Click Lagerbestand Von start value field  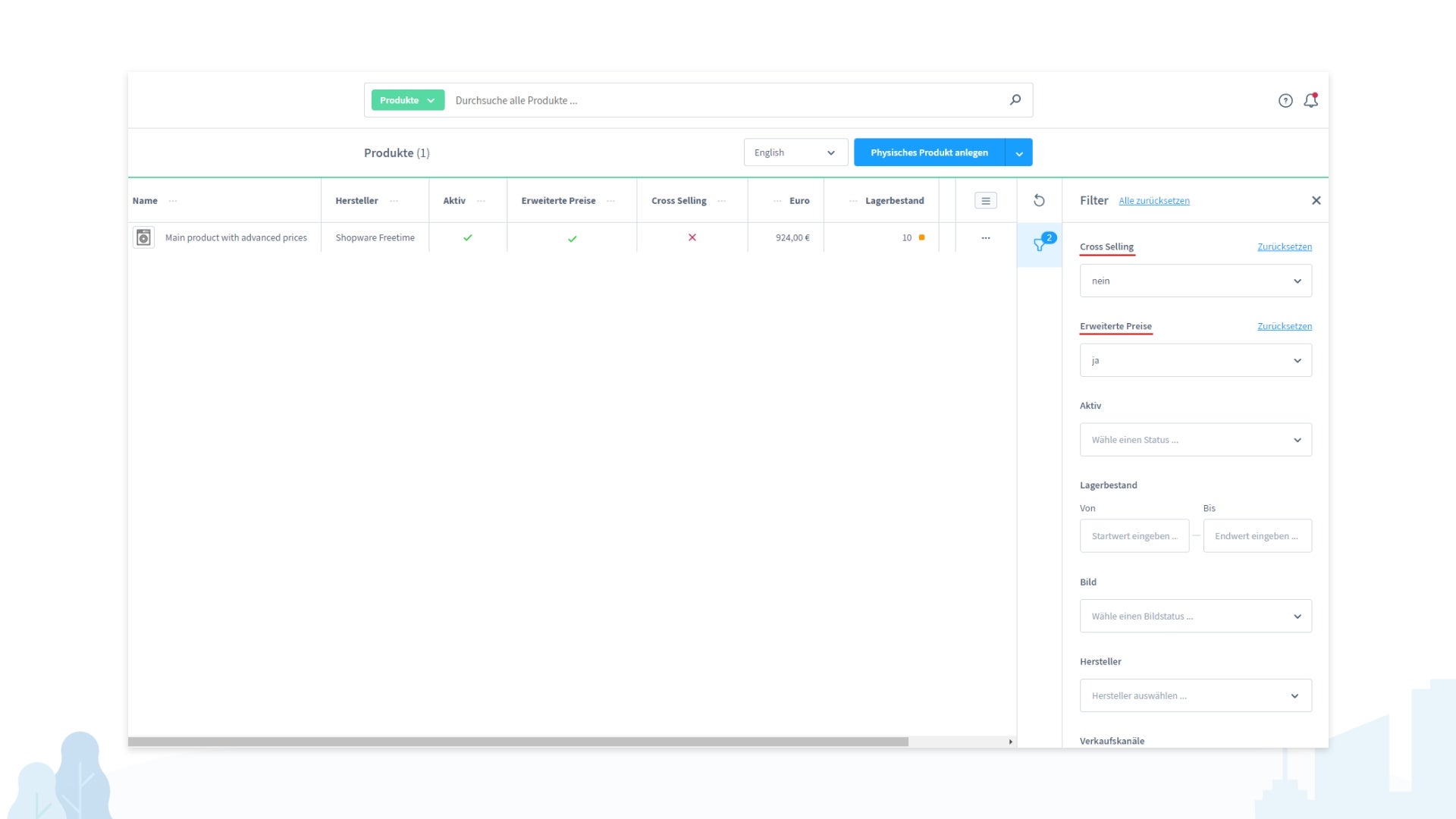1134,536
